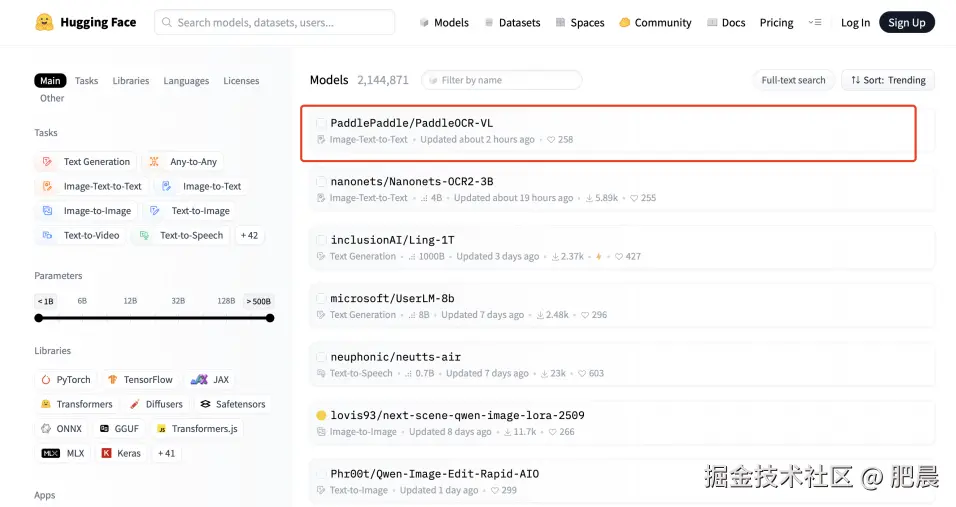The height and width of the screenshot is (507, 956).
Task: Click the Keras library icon
Action: tap(106, 453)
